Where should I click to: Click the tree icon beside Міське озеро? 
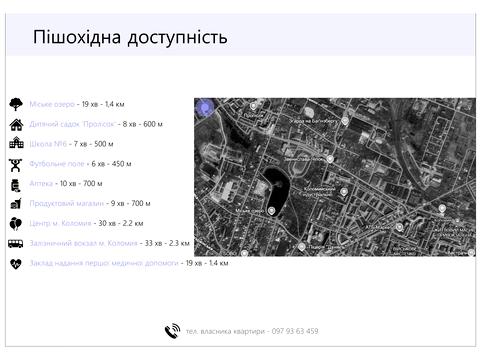point(16,104)
